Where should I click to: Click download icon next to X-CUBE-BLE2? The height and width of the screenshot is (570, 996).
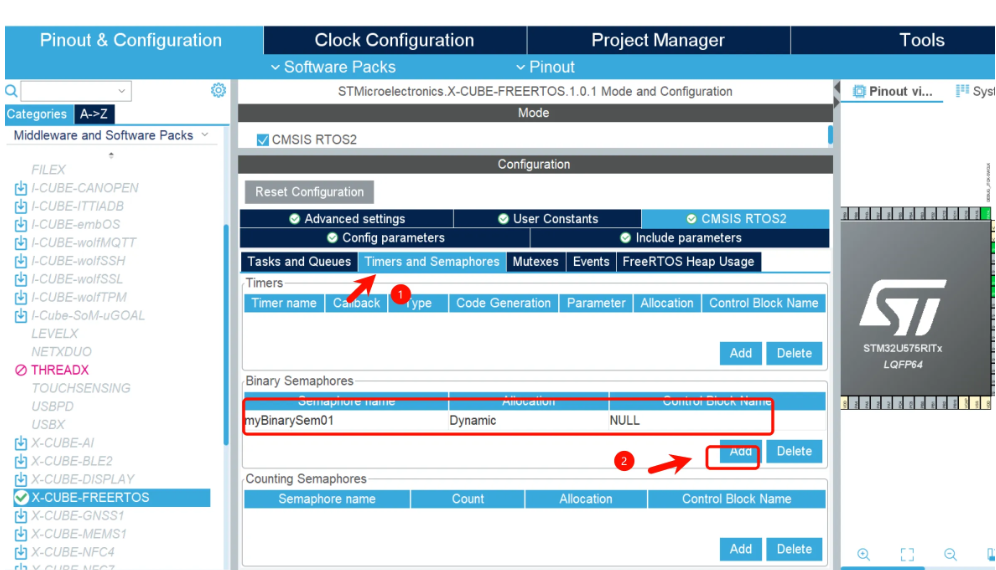(21, 461)
